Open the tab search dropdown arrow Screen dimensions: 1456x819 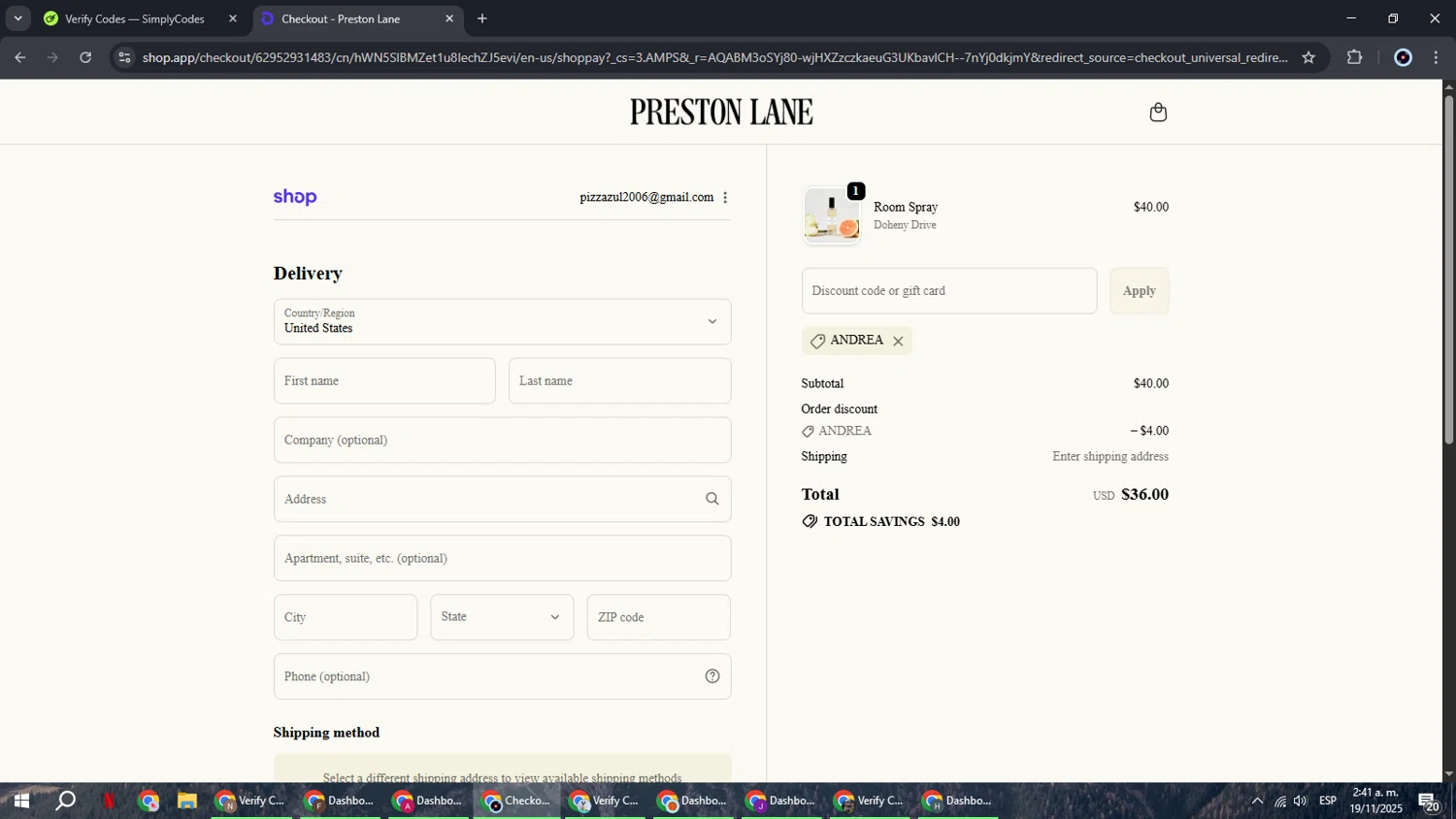(17, 18)
